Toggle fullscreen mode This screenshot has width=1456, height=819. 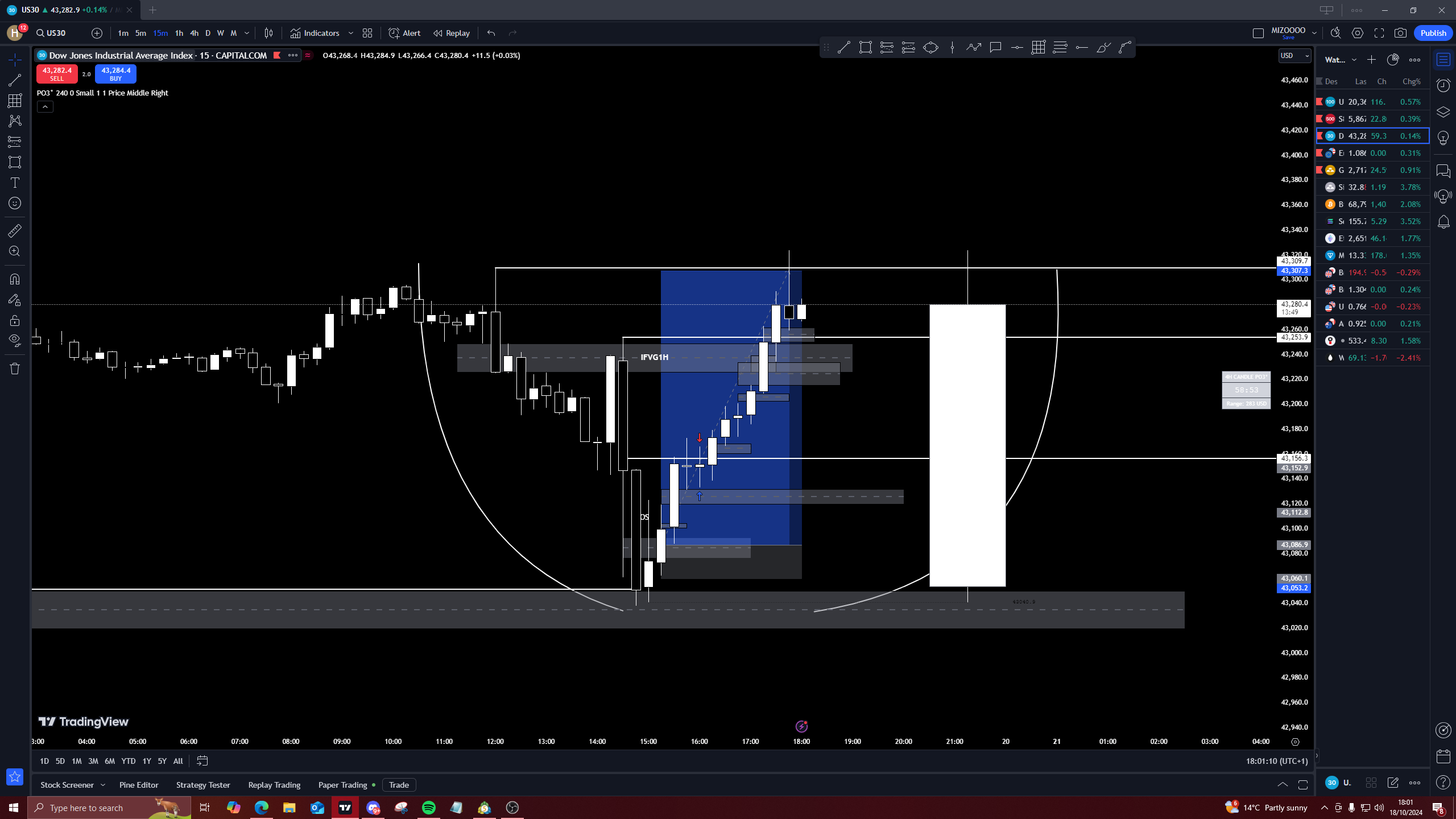point(1379,33)
